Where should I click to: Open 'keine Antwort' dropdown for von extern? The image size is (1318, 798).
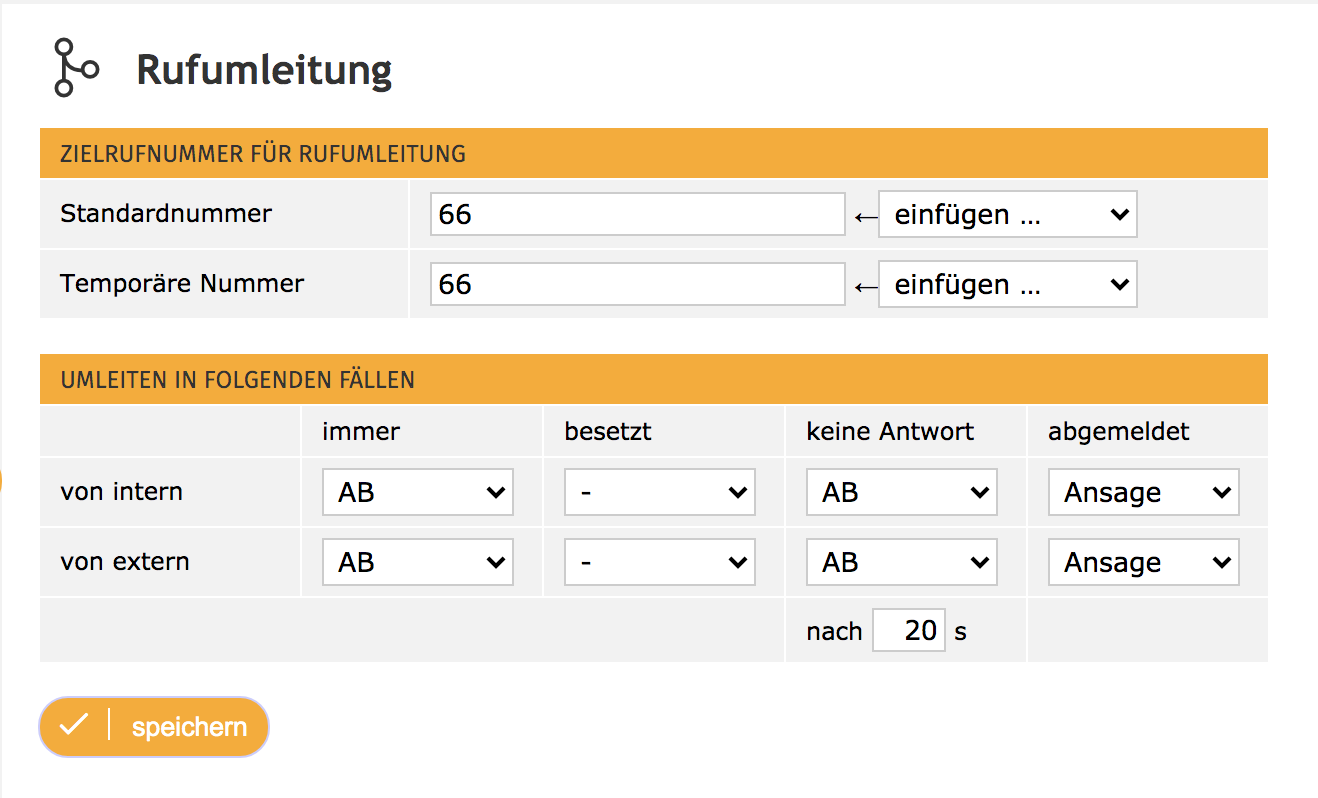[x=901, y=562]
